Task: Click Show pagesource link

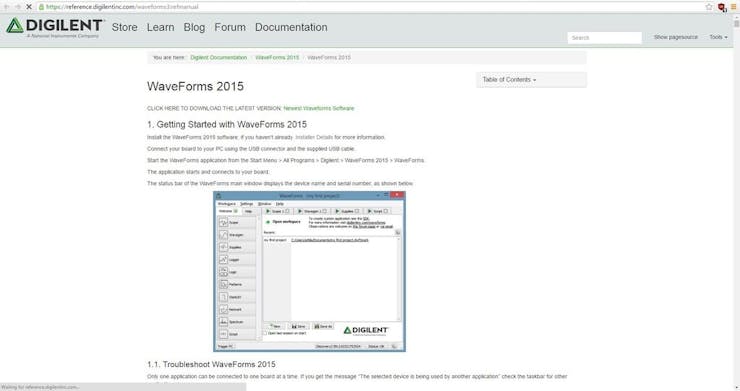Action: [675, 37]
